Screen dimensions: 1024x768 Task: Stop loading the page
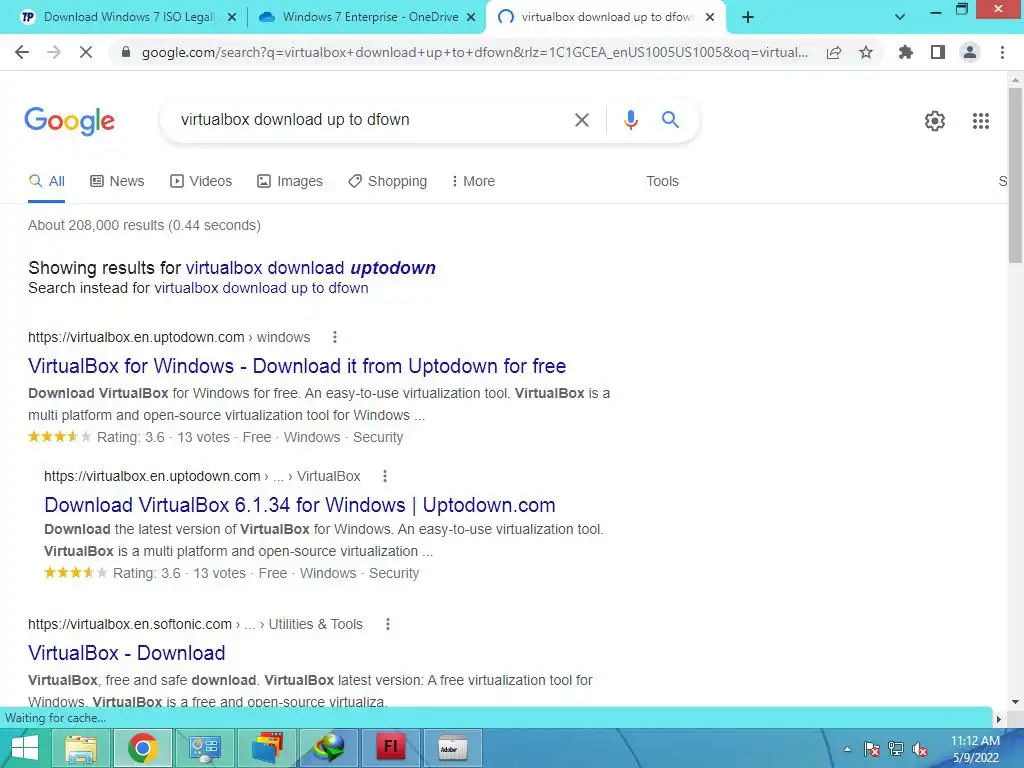(x=86, y=52)
